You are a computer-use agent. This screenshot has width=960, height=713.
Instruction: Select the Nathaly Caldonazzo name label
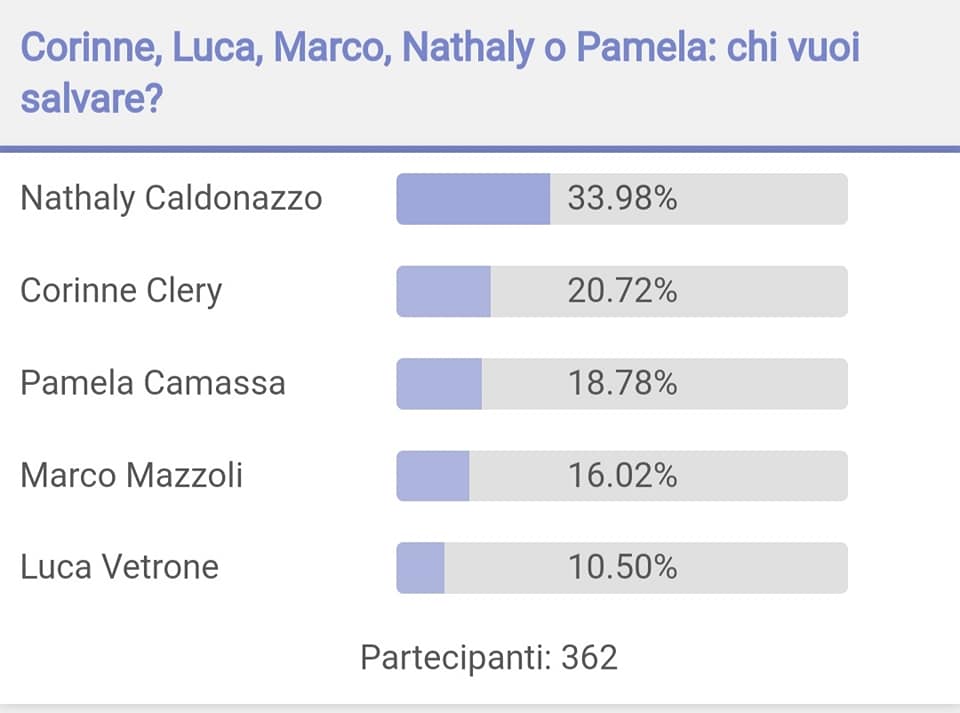(x=171, y=198)
